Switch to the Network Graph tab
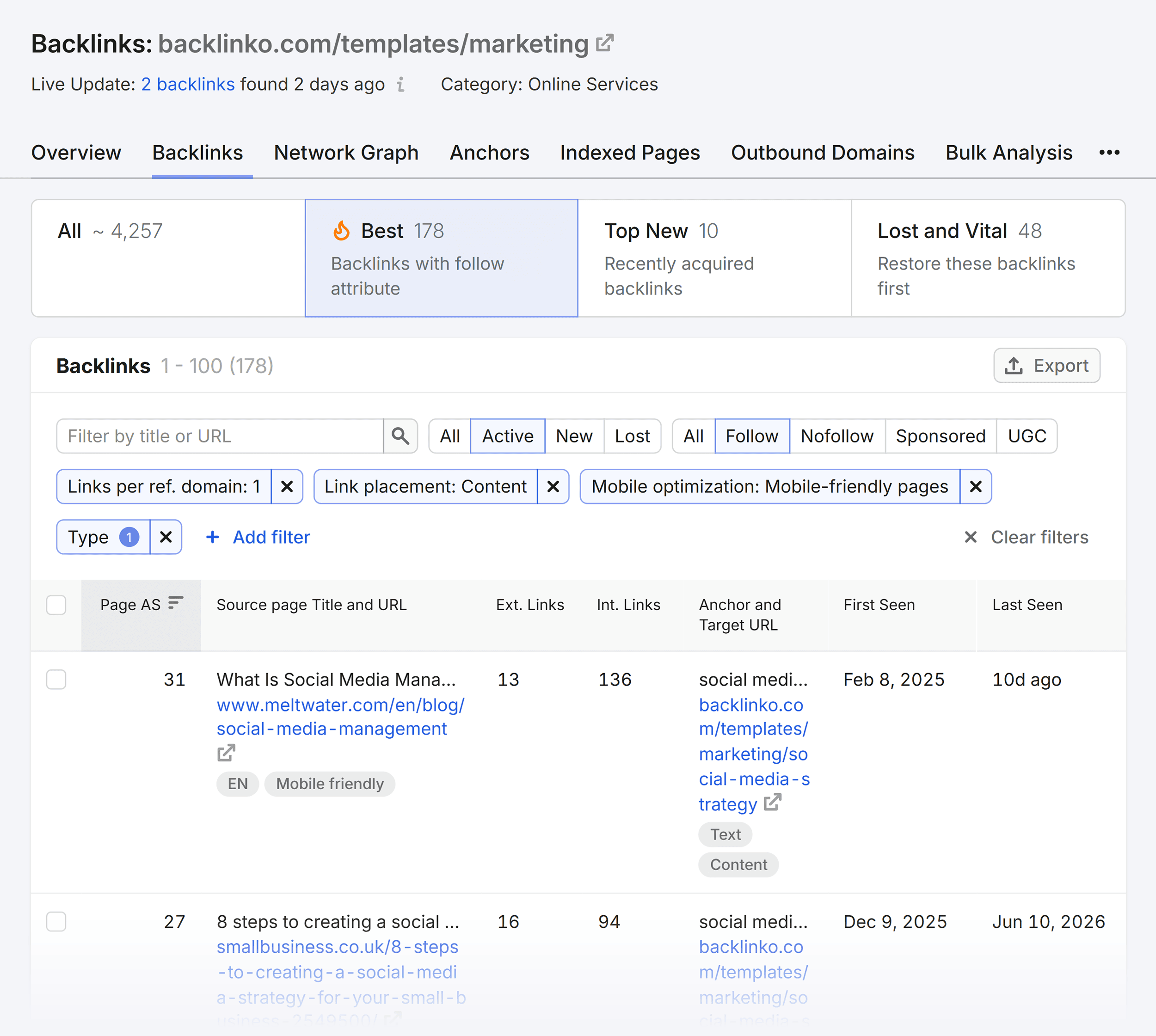This screenshot has height=1036, width=1156. coord(346,153)
